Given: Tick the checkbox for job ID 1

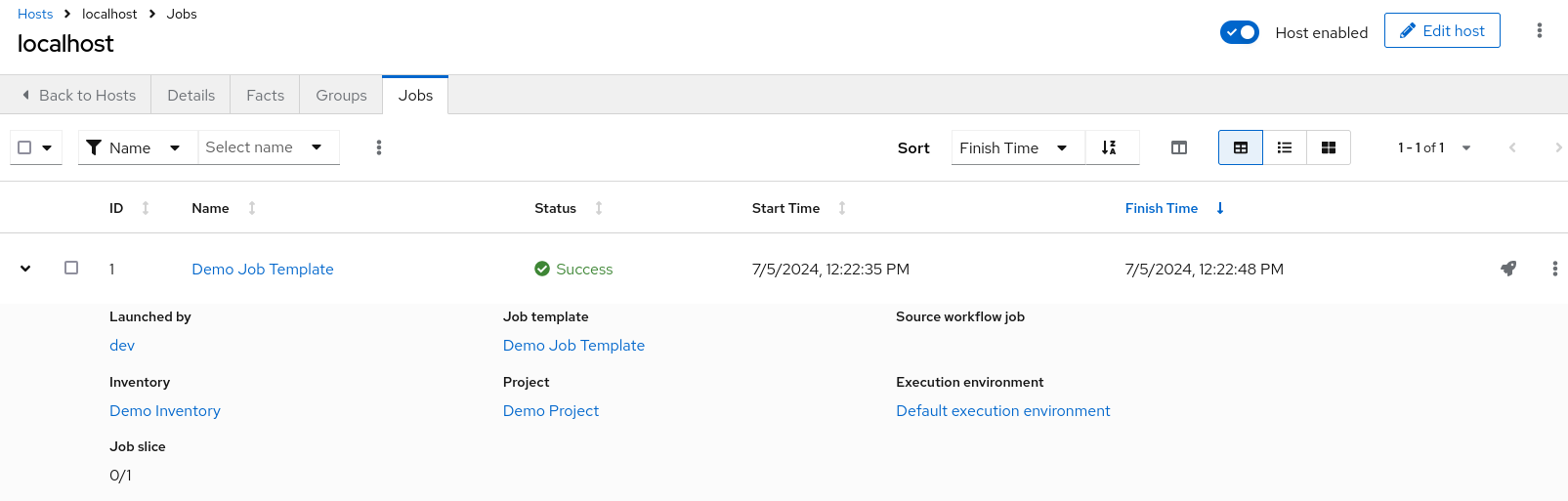Looking at the screenshot, I should click(71, 268).
